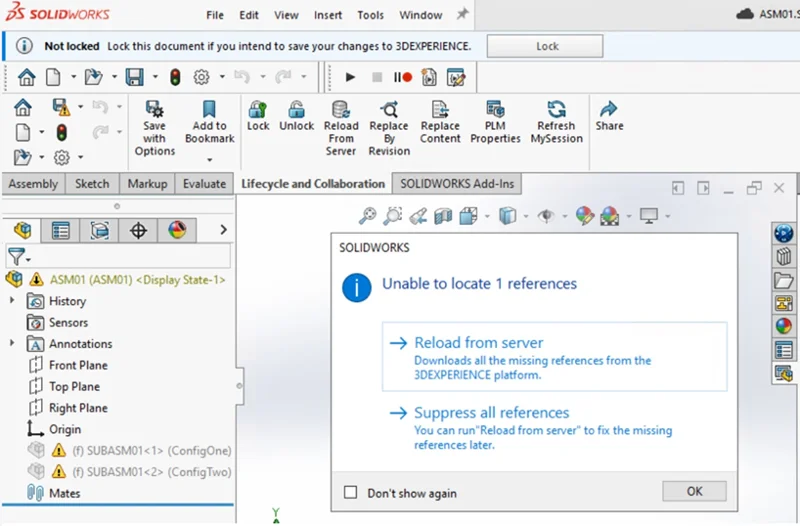Click the Lock icon in the ribbon
Viewport: 800px width, 526px height.
click(x=258, y=110)
